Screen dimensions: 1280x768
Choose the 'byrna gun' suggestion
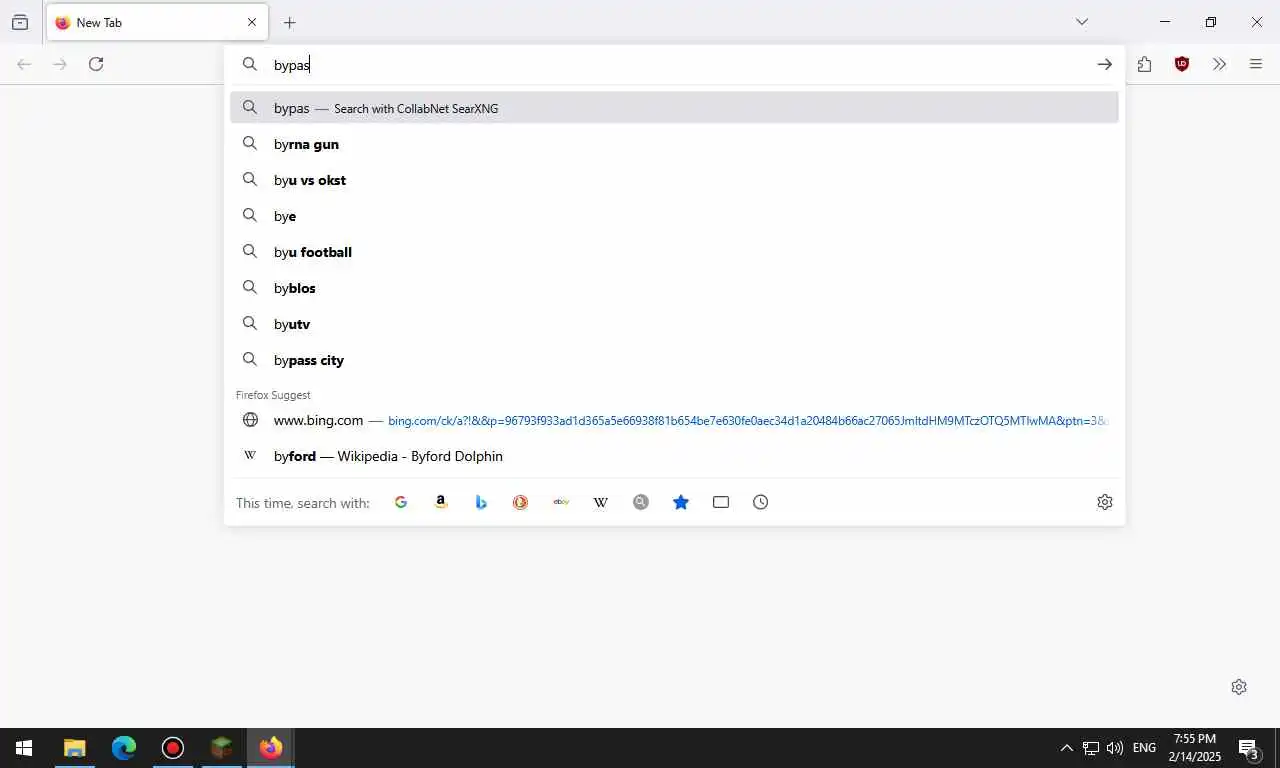(x=674, y=144)
